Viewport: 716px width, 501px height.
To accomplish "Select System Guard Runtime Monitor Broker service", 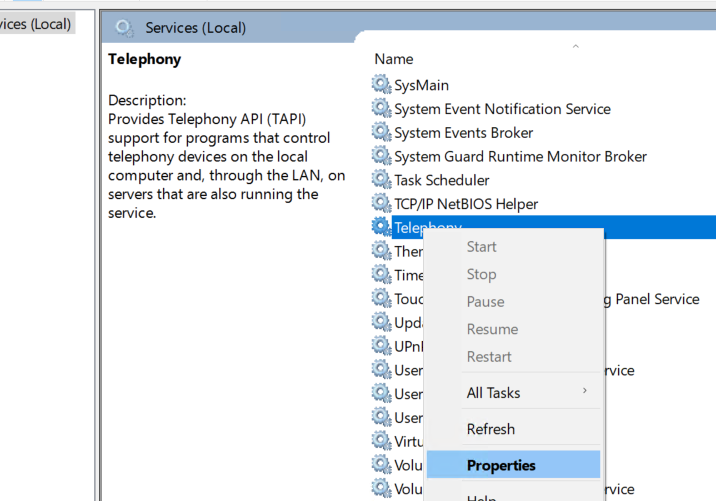I will pyautogui.click(x=520, y=156).
